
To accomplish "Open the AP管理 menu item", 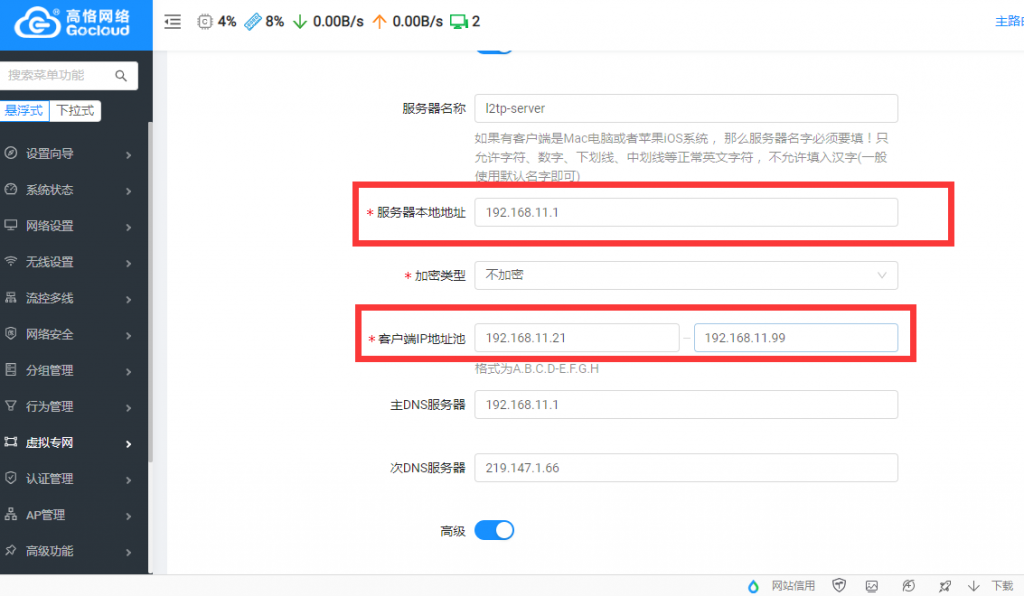I will pyautogui.click(x=72, y=514).
